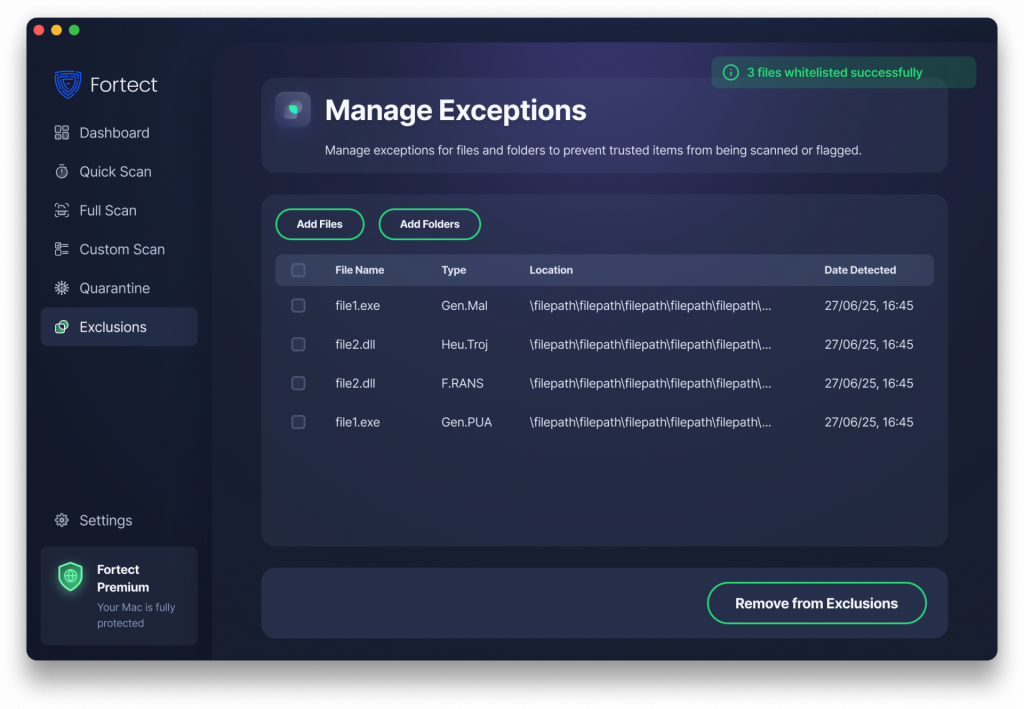The image size is (1024, 709).
Task: Click the Custom Scan checklist icon
Action: click(x=61, y=249)
